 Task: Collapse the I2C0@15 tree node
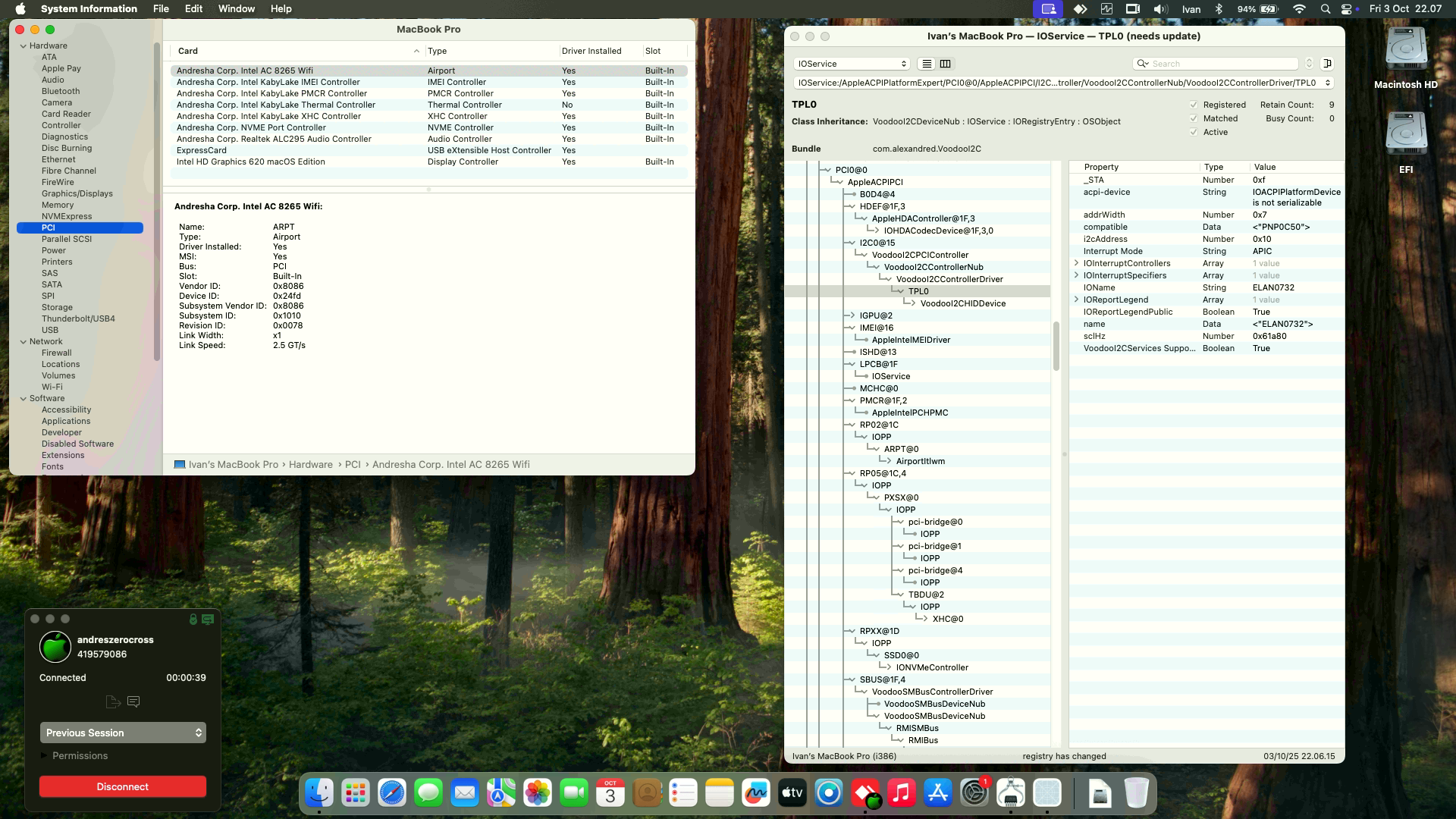[x=851, y=243]
